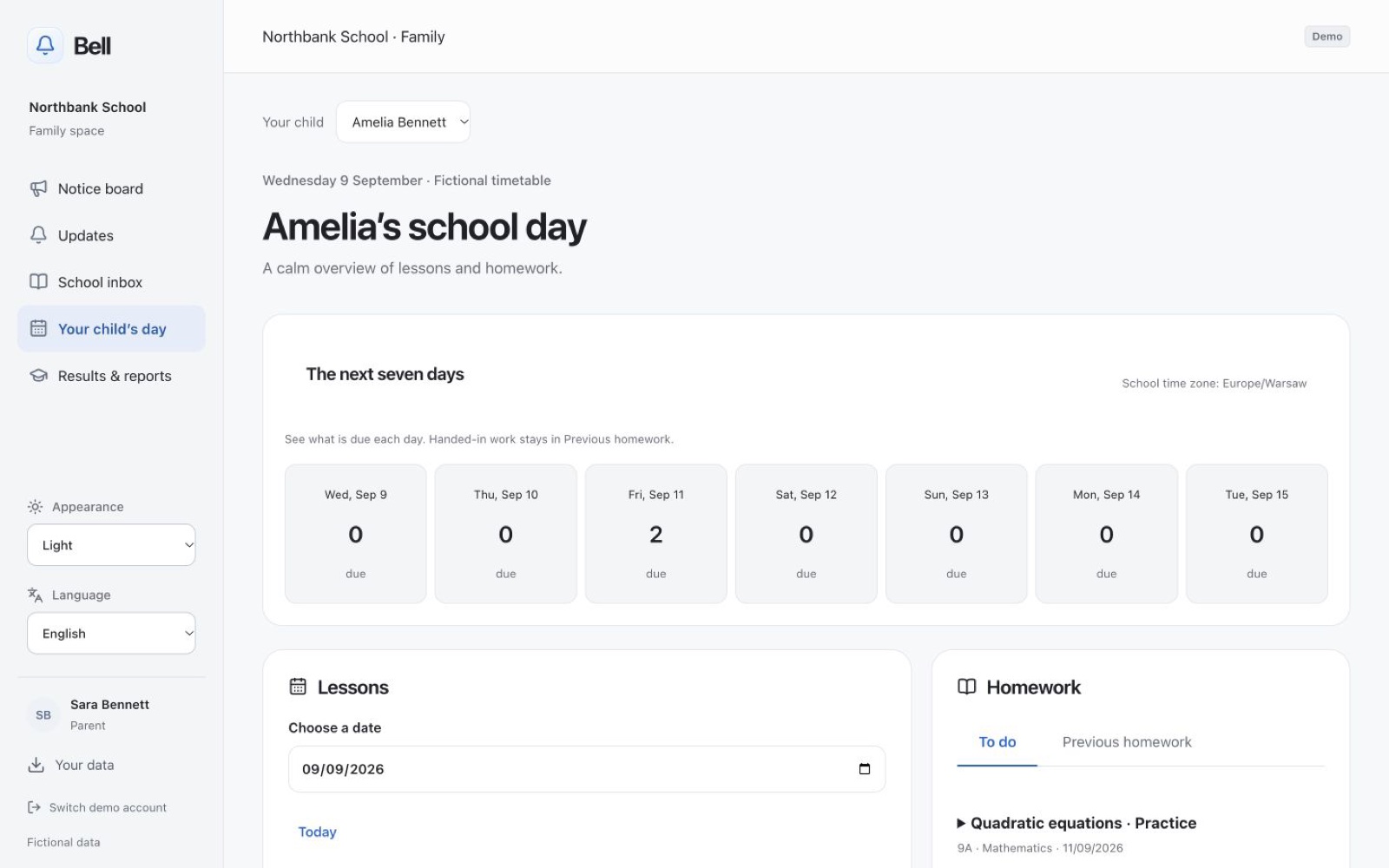Click the Bell logo icon

[45, 45]
